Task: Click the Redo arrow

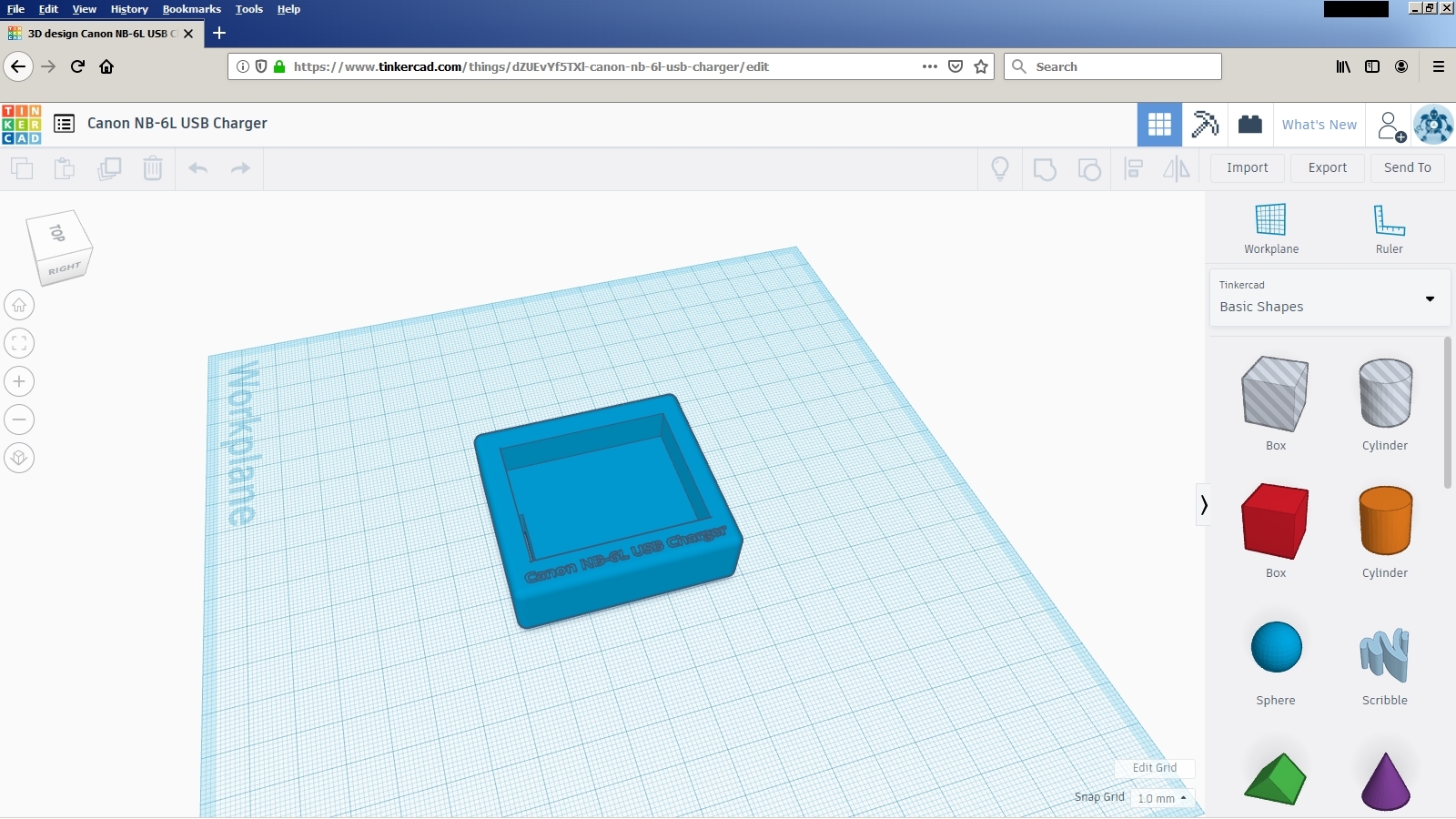Action: [x=240, y=168]
